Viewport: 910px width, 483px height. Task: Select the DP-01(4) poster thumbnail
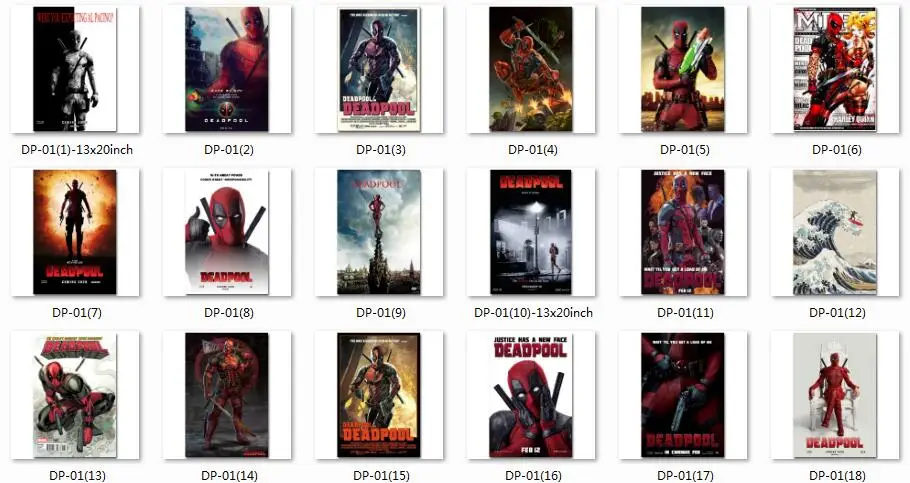(x=531, y=69)
